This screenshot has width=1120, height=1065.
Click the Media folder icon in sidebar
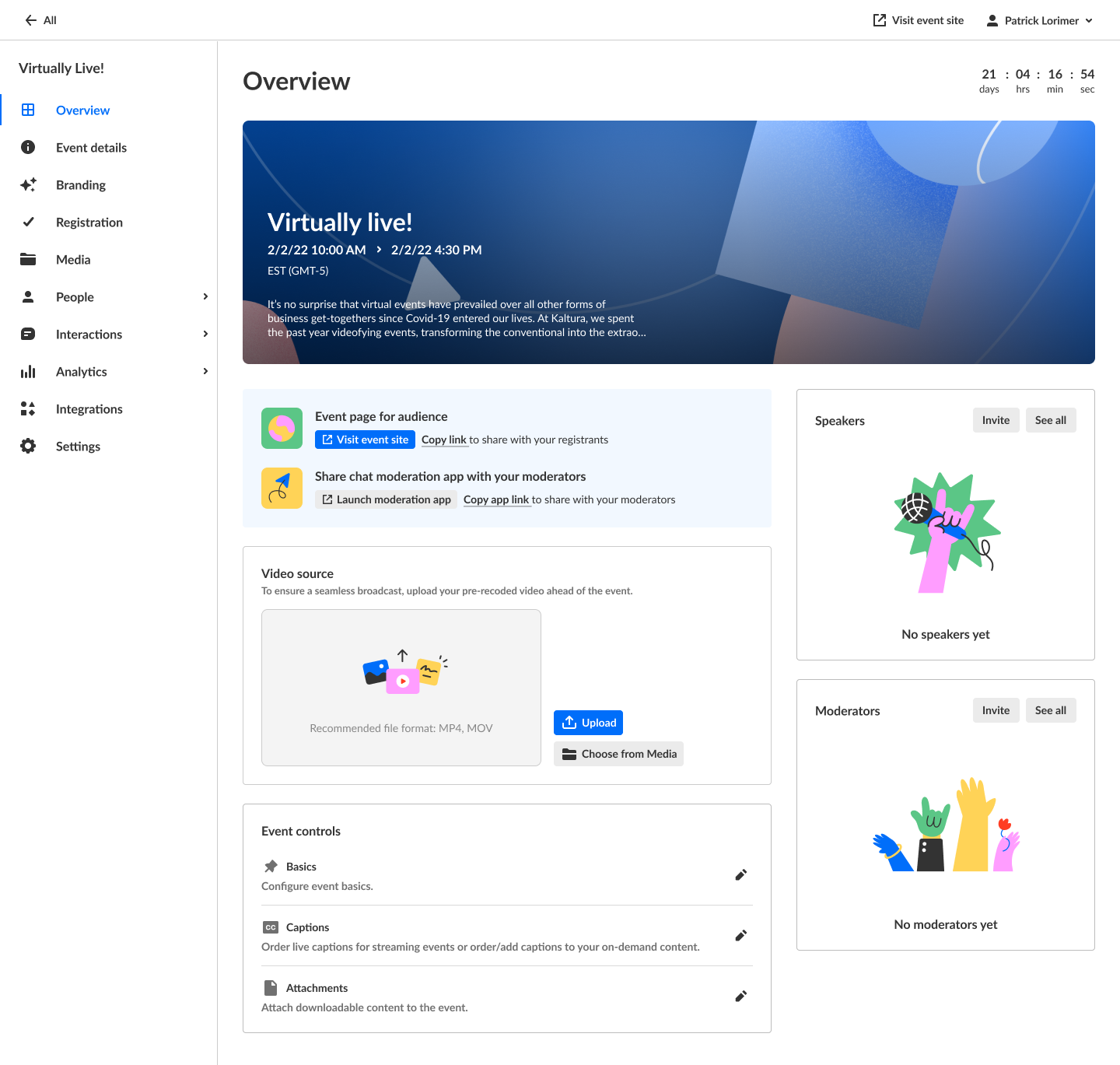[28, 259]
